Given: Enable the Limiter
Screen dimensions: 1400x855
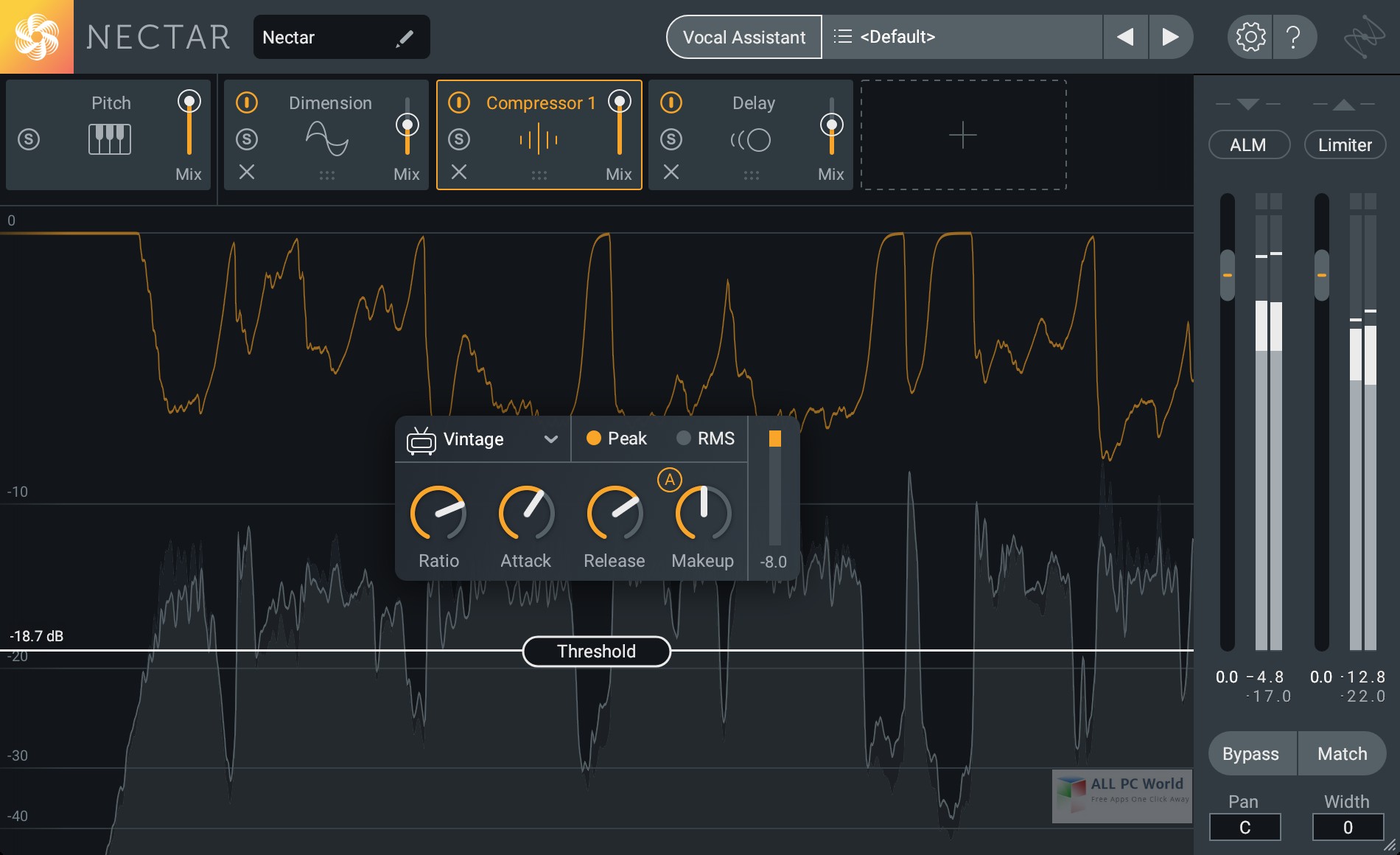Looking at the screenshot, I should (1345, 144).
